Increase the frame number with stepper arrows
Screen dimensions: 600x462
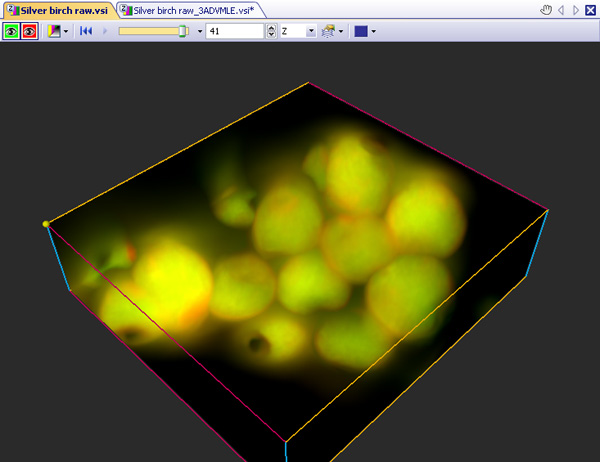[x=271, y=28]
